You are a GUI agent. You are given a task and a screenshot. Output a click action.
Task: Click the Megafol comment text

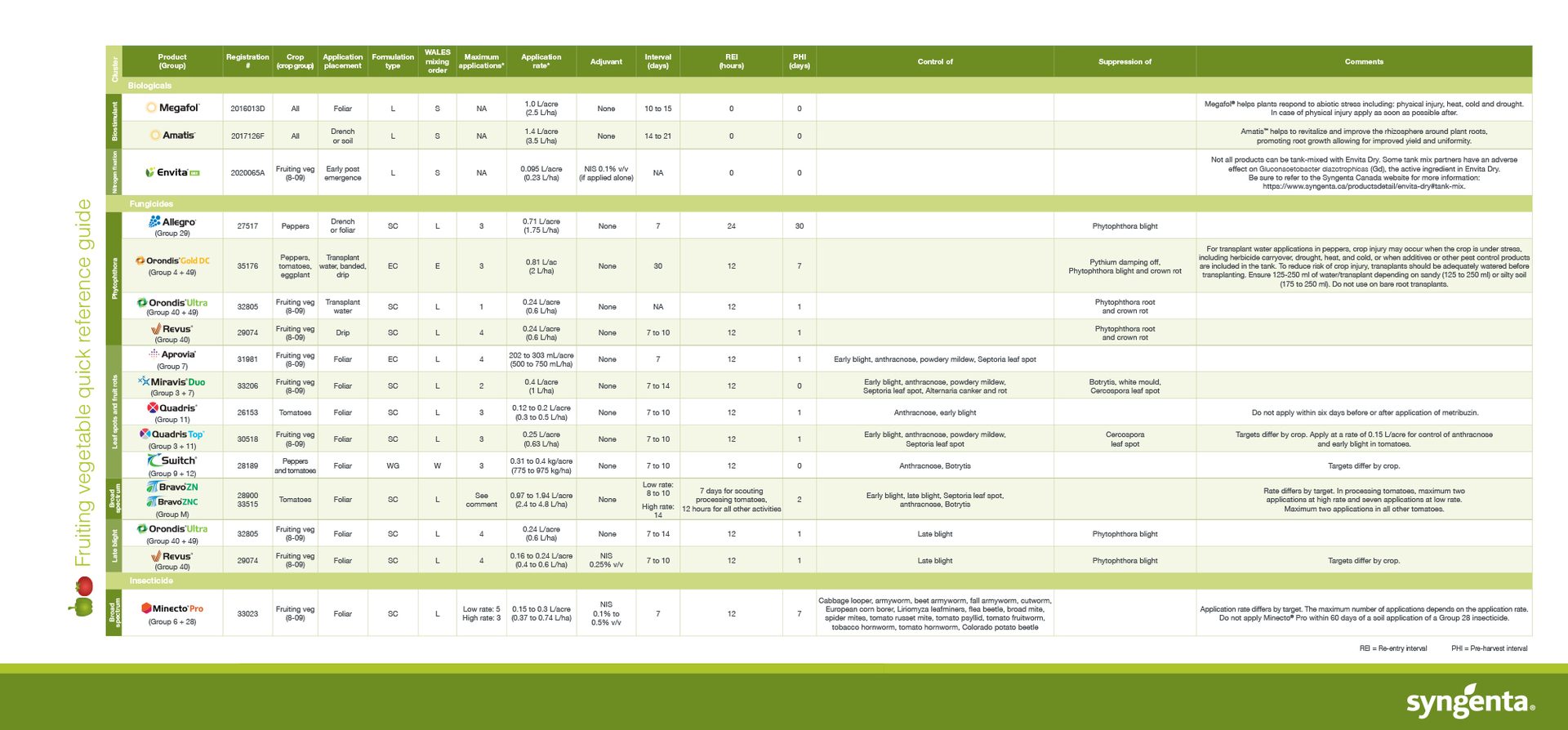pos(1364,109)
